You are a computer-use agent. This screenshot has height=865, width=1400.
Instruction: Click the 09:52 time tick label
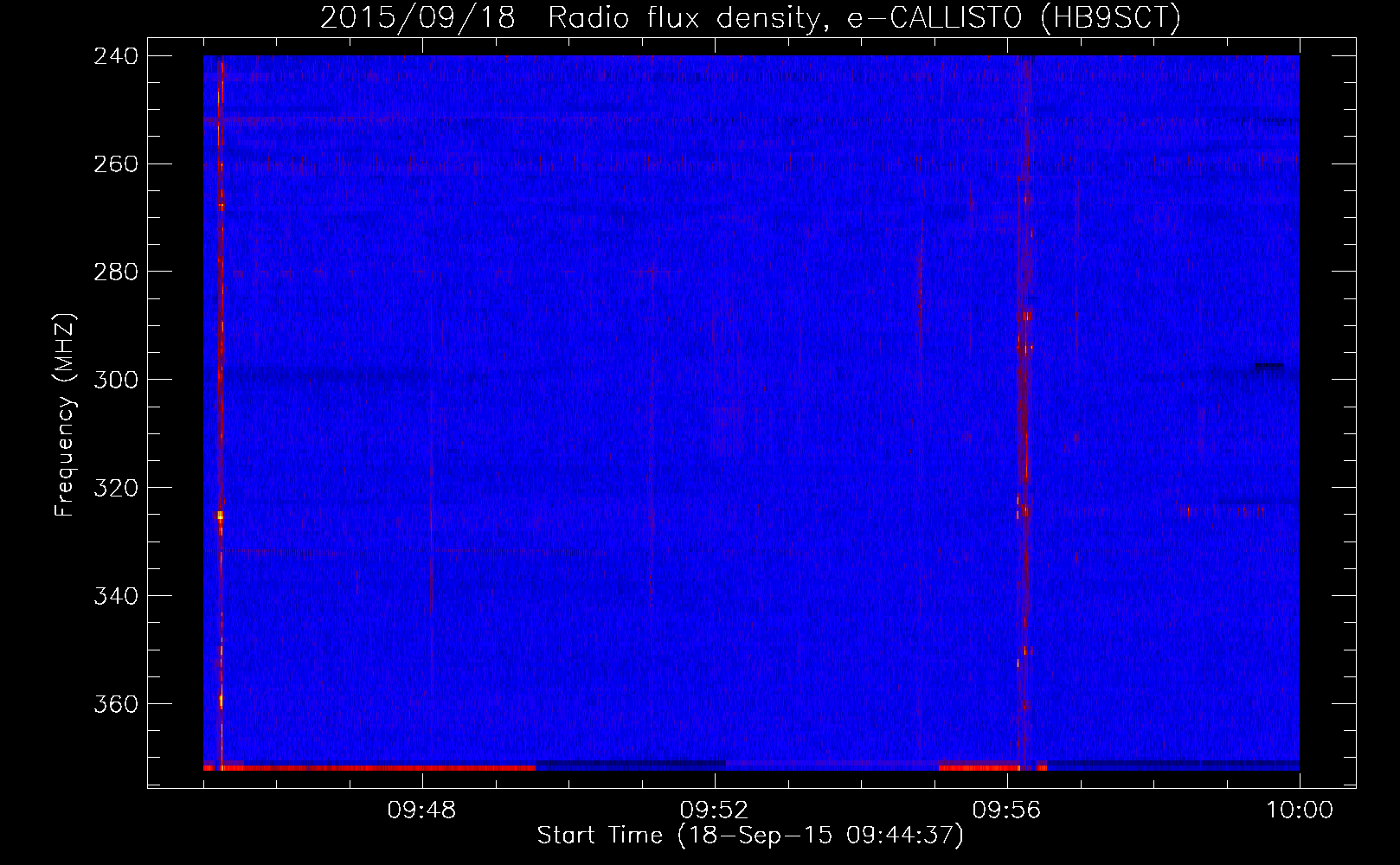tap(715, 811)
